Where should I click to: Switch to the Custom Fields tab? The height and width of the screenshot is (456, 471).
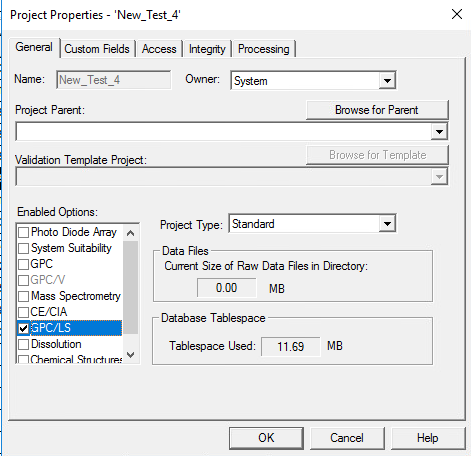[97, 49]
